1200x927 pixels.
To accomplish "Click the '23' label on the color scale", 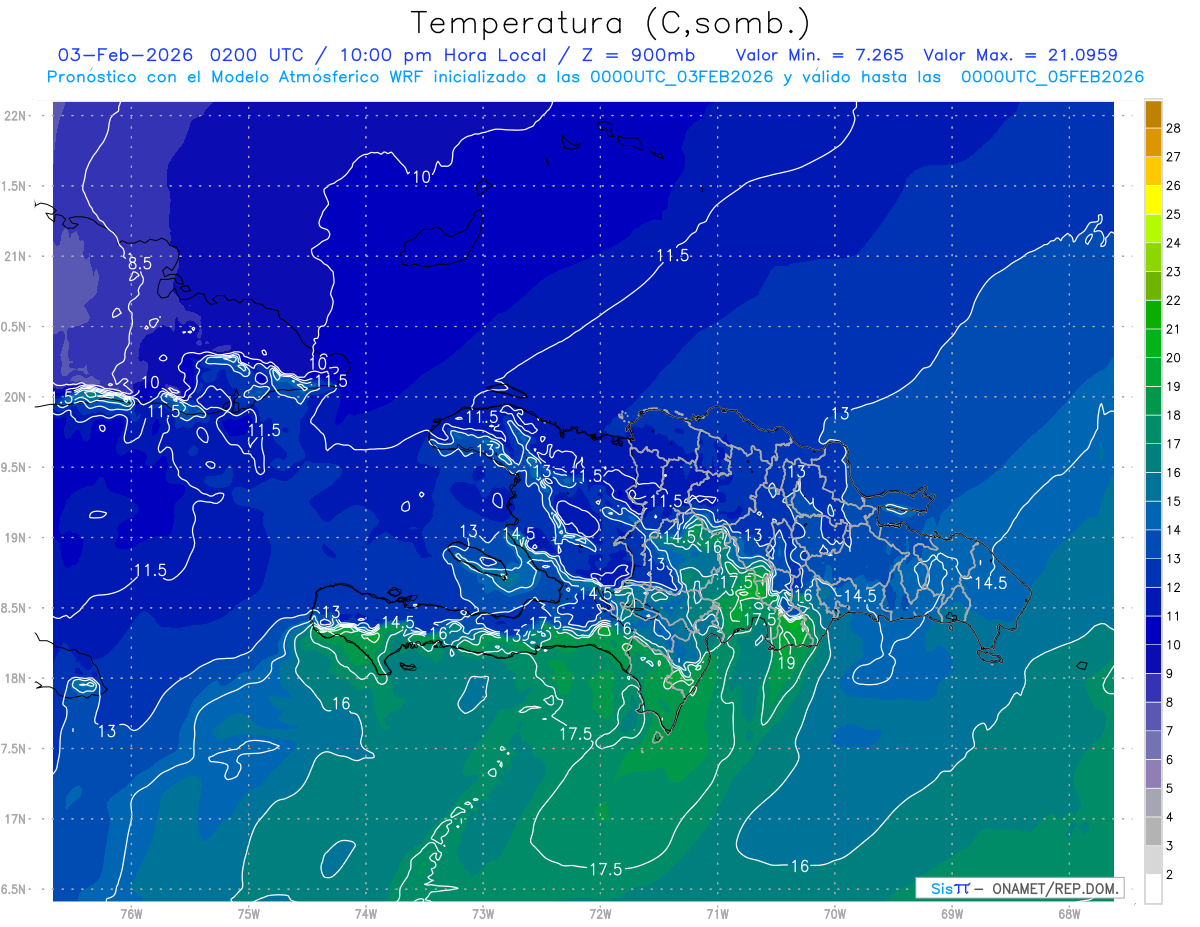I will (1174, 272).
